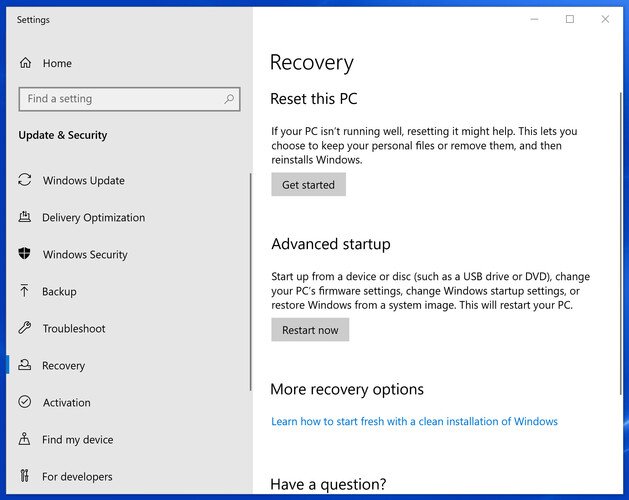
Task: Open the Activation page
Action: pyautogui.click(x=67, y=402)
